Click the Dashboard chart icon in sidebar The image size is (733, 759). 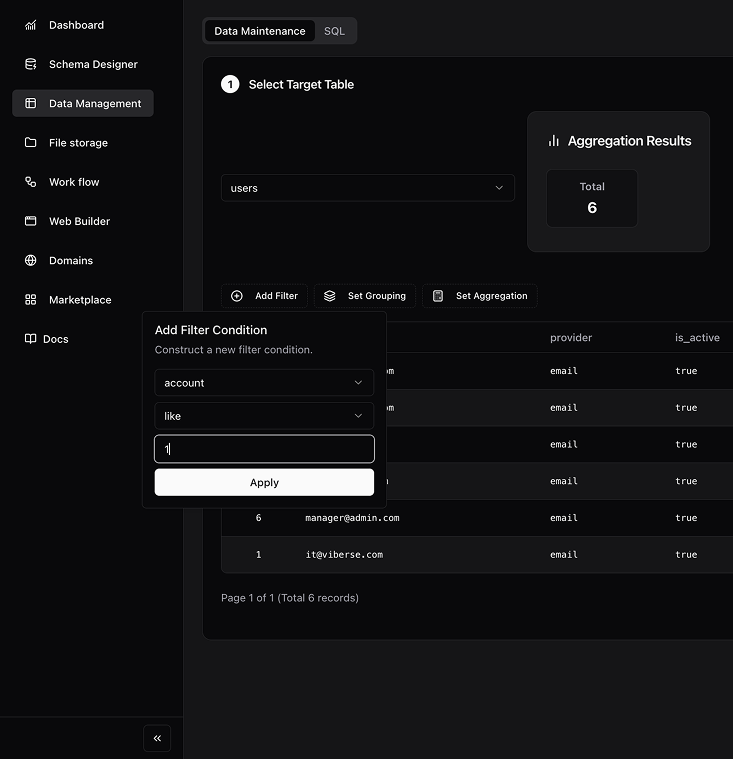click(30, 25)
